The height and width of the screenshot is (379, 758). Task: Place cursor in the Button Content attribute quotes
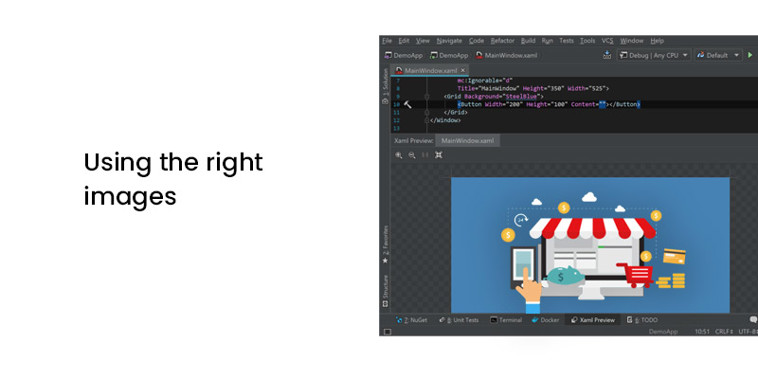tap(602, 104)
